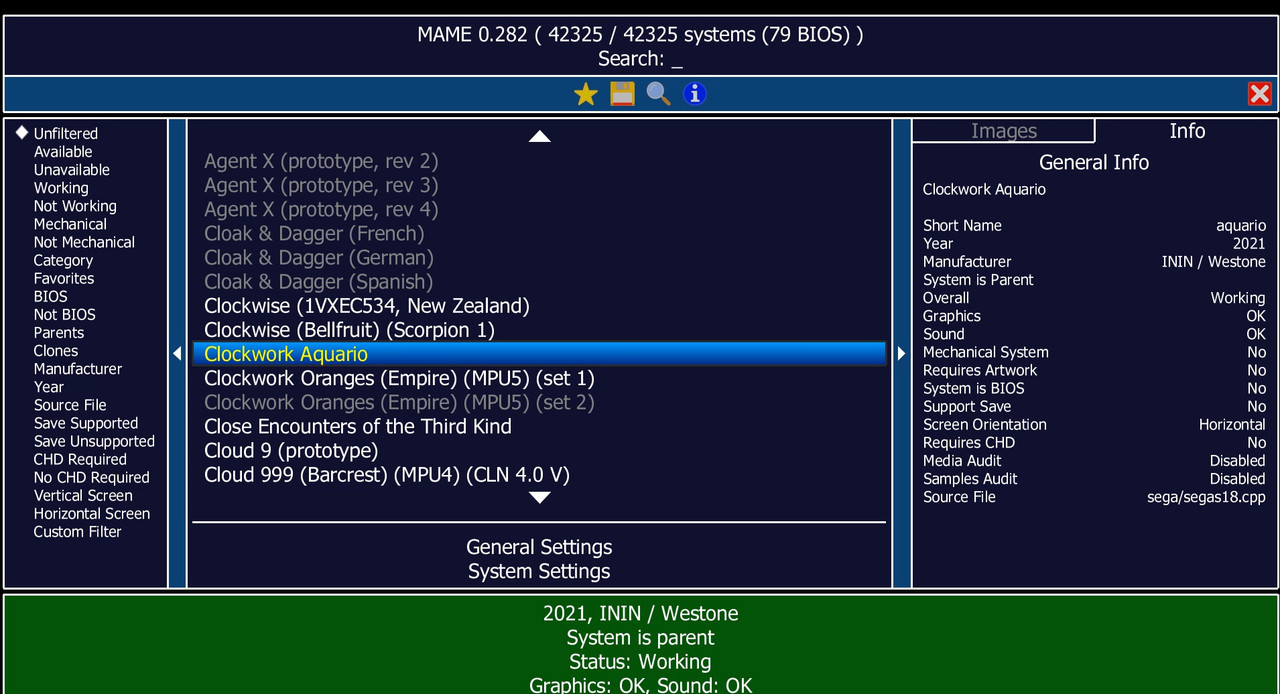Choose the Manufacturer filter
The height and width of the screenshot is (694, 1280).
click(78, 369)
